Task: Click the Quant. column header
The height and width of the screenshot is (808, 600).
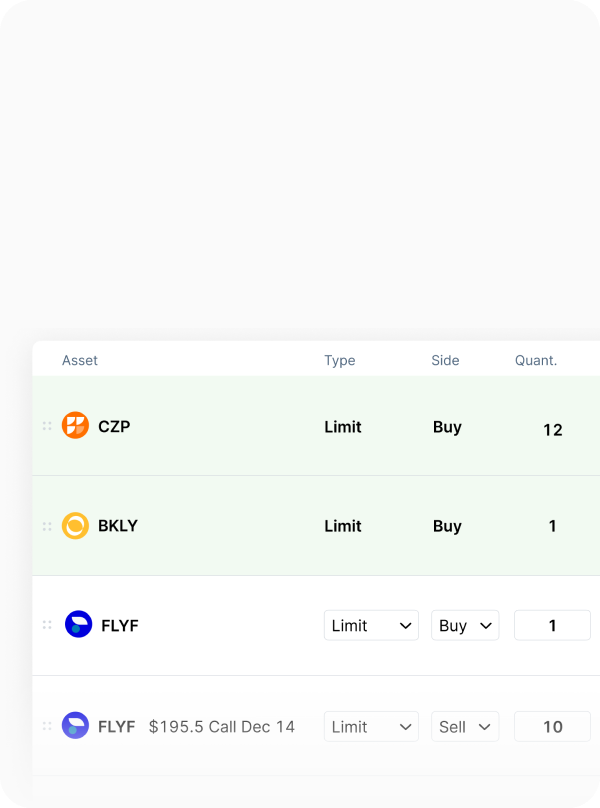Action: [x=536, y=360]
